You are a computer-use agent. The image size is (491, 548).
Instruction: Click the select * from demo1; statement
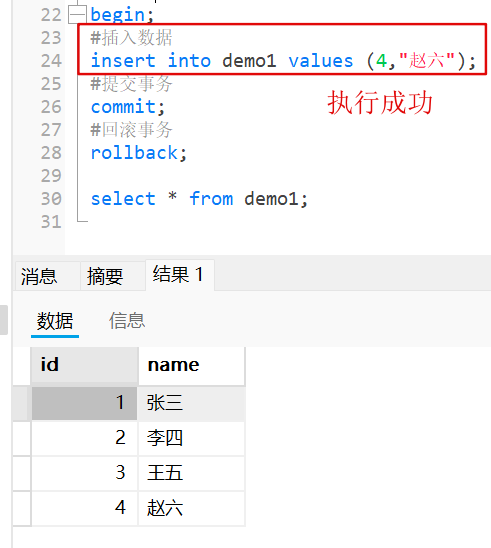pyautogui.click(x=199, y=199)
